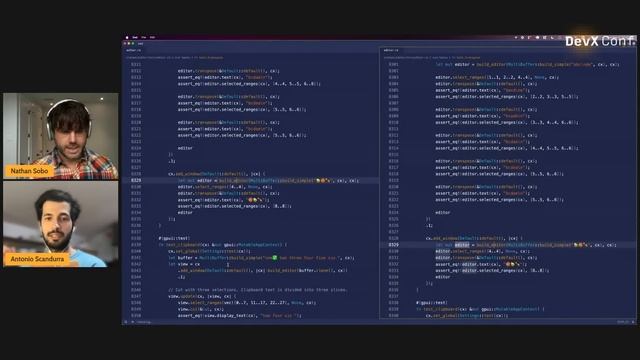Click the Antonio Scandurra name label
Screen dimensions: 640x360
[x=37, y=259]
